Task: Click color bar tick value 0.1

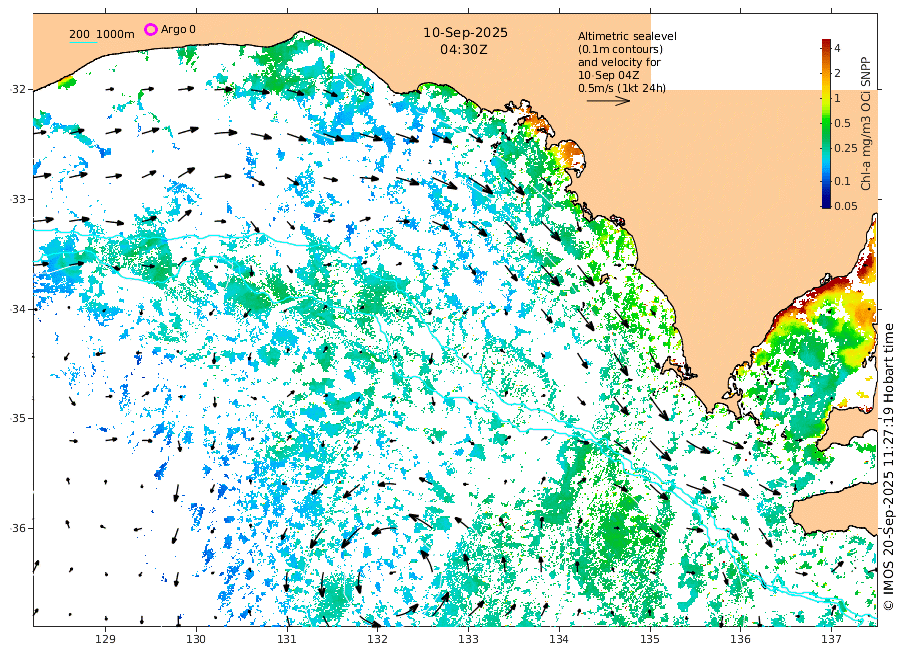Action: pyautogui.click(x=842, y=181)
